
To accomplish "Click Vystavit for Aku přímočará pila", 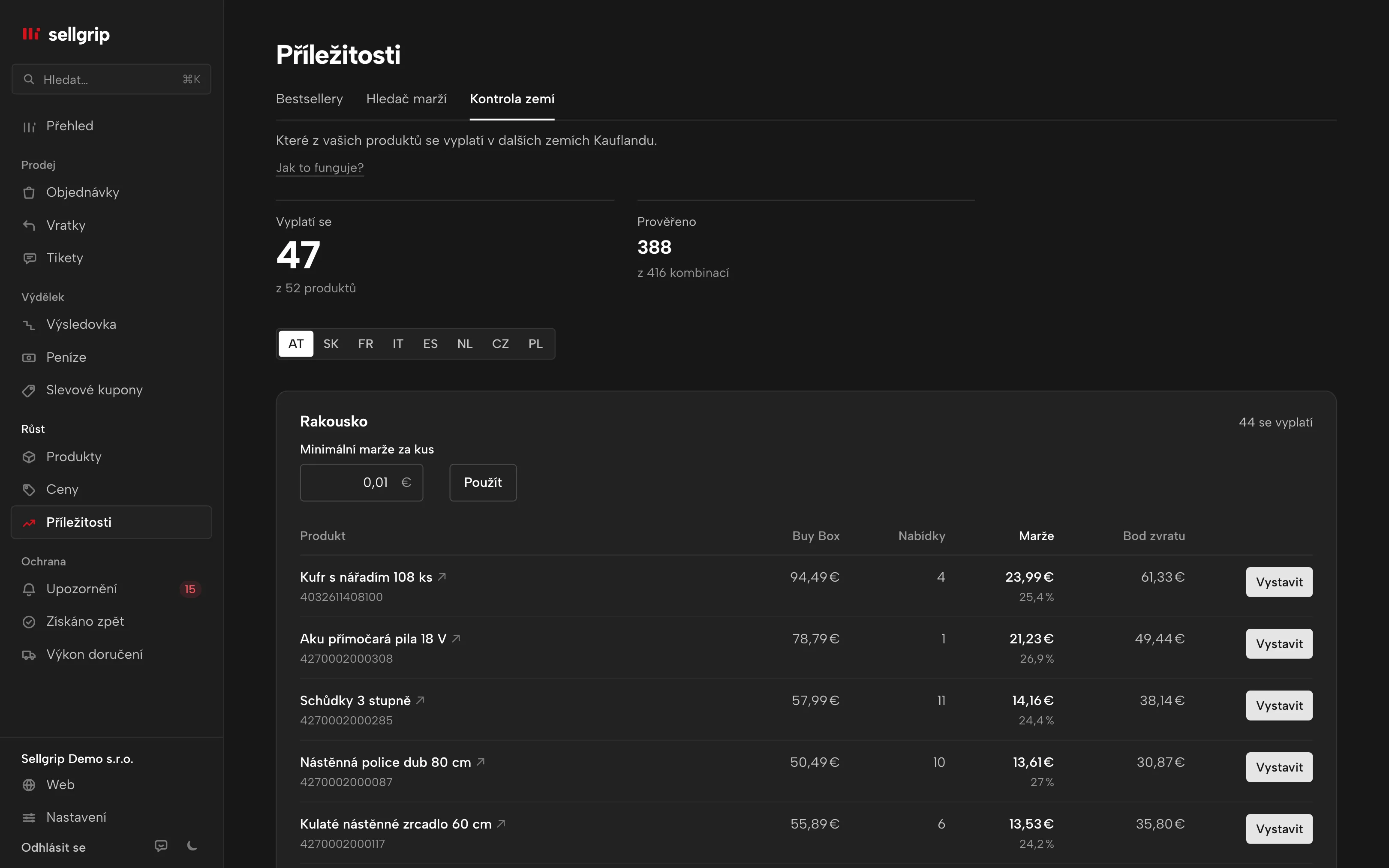I will point(1279,644).
